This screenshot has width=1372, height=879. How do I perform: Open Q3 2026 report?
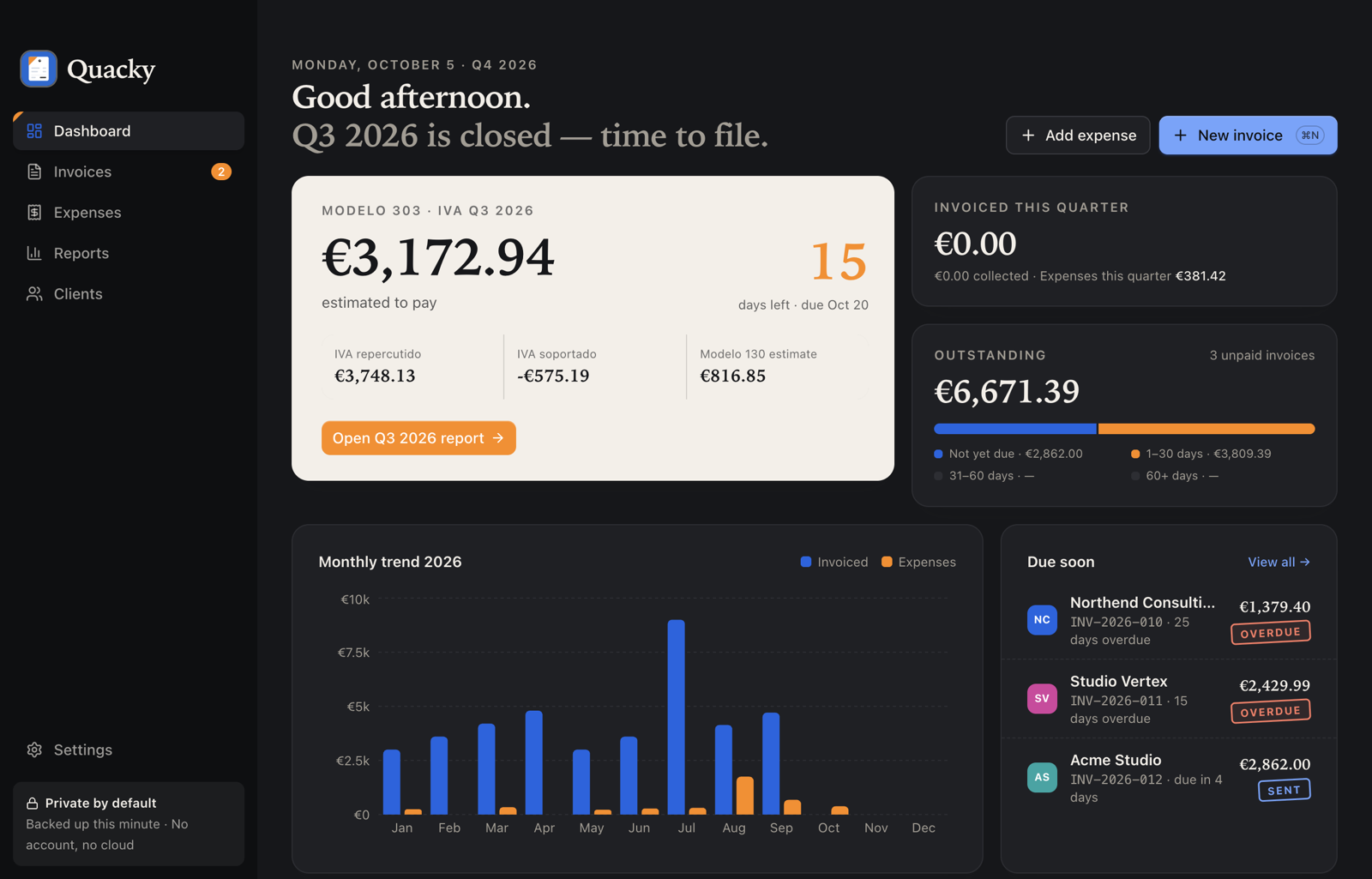click(418, 438)
